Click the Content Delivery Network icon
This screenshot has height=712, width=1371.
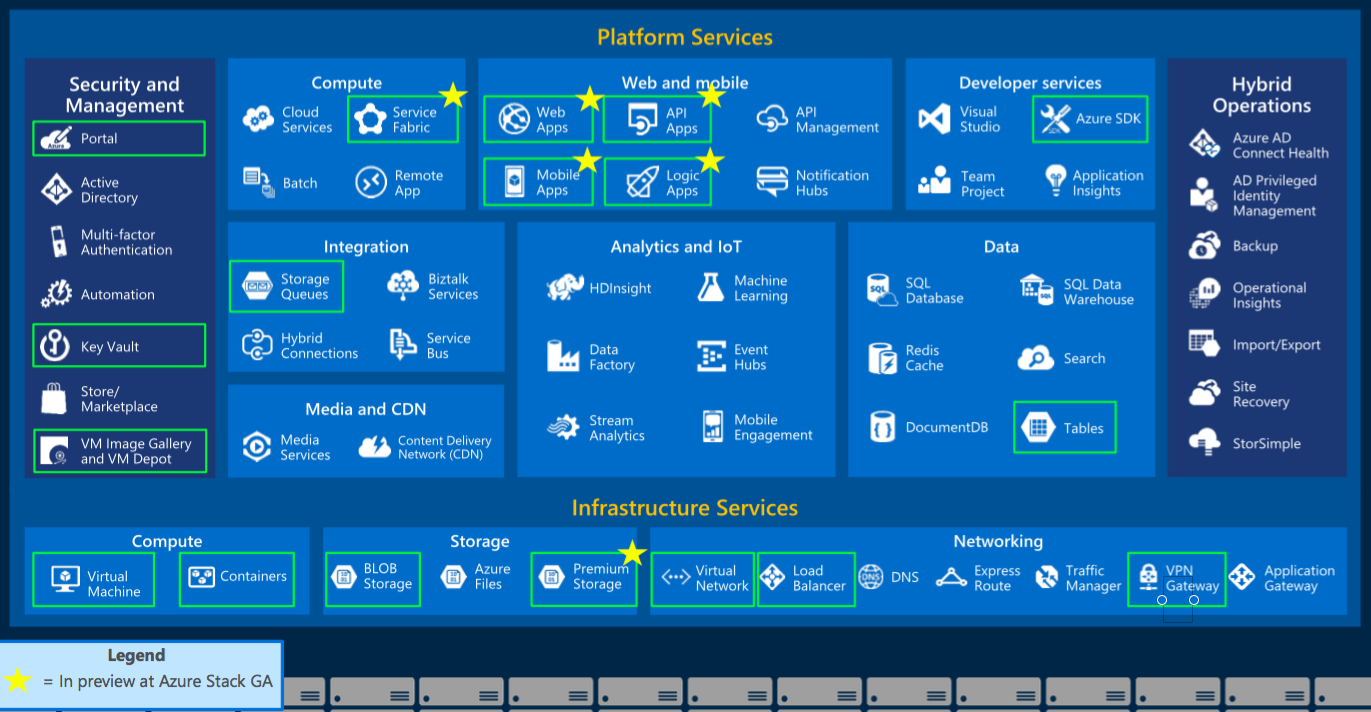[374, 446]
